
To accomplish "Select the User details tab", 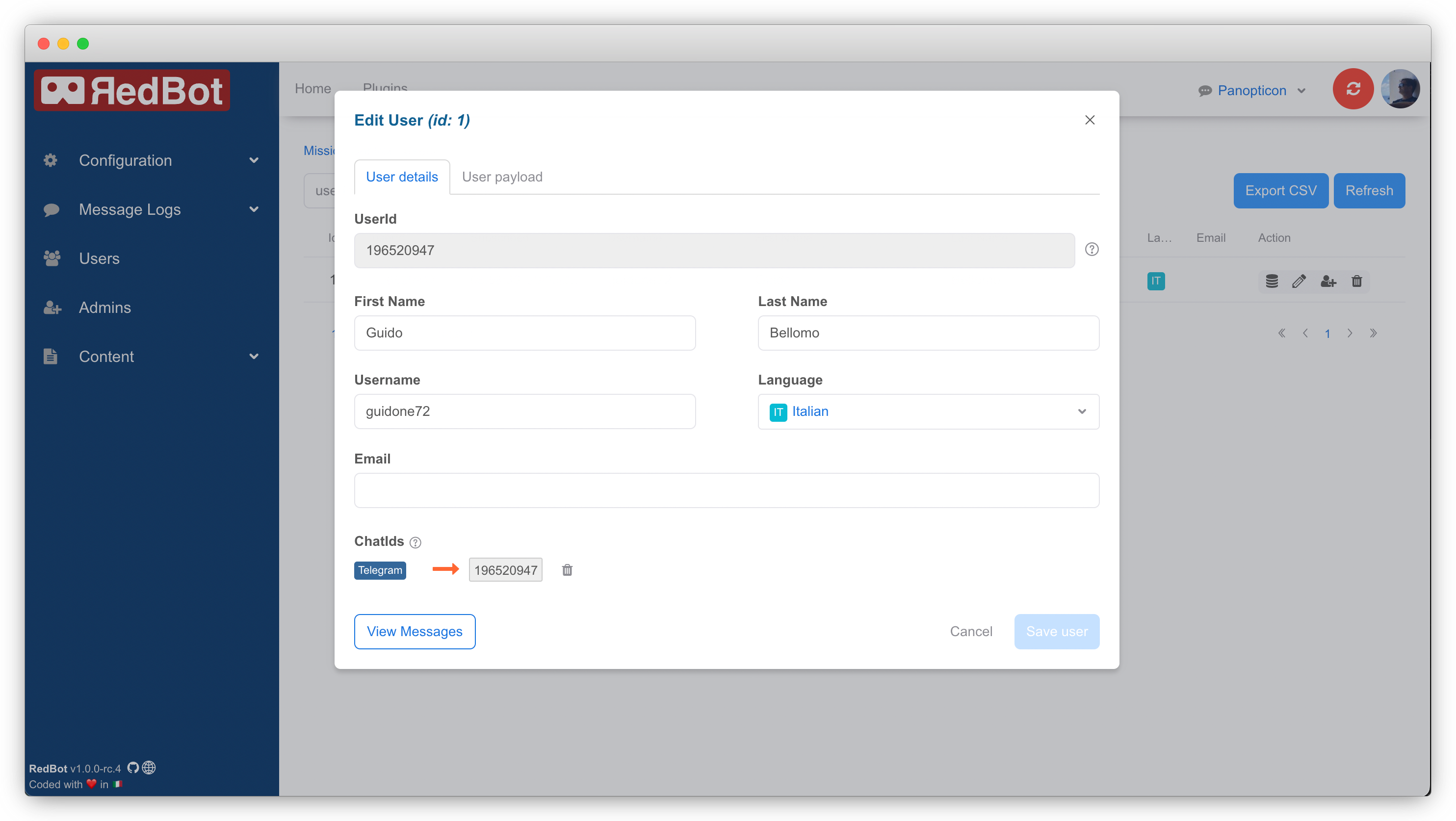I will 402,177.
